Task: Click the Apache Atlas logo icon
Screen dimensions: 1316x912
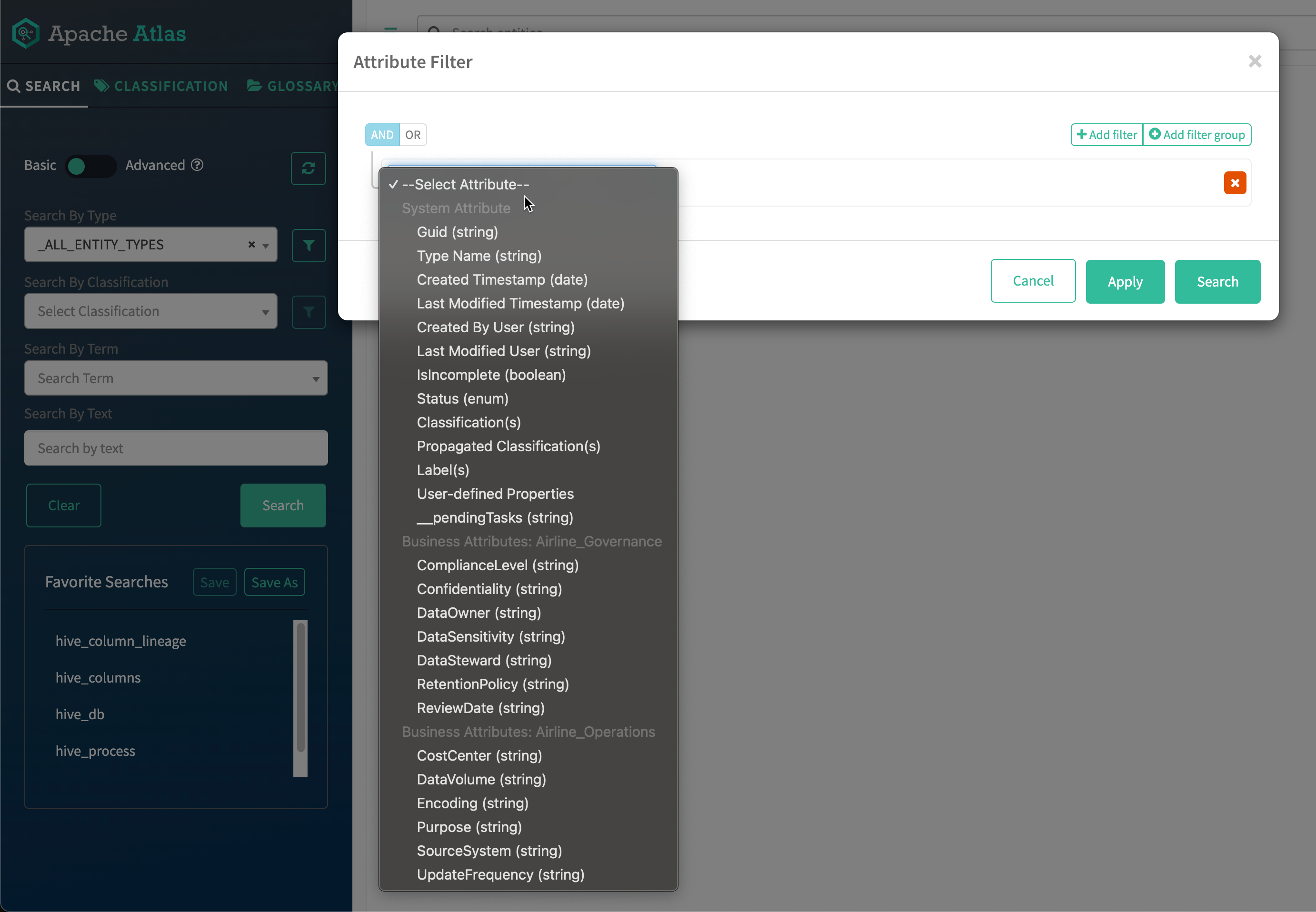Action: click(x=25, y=33)
